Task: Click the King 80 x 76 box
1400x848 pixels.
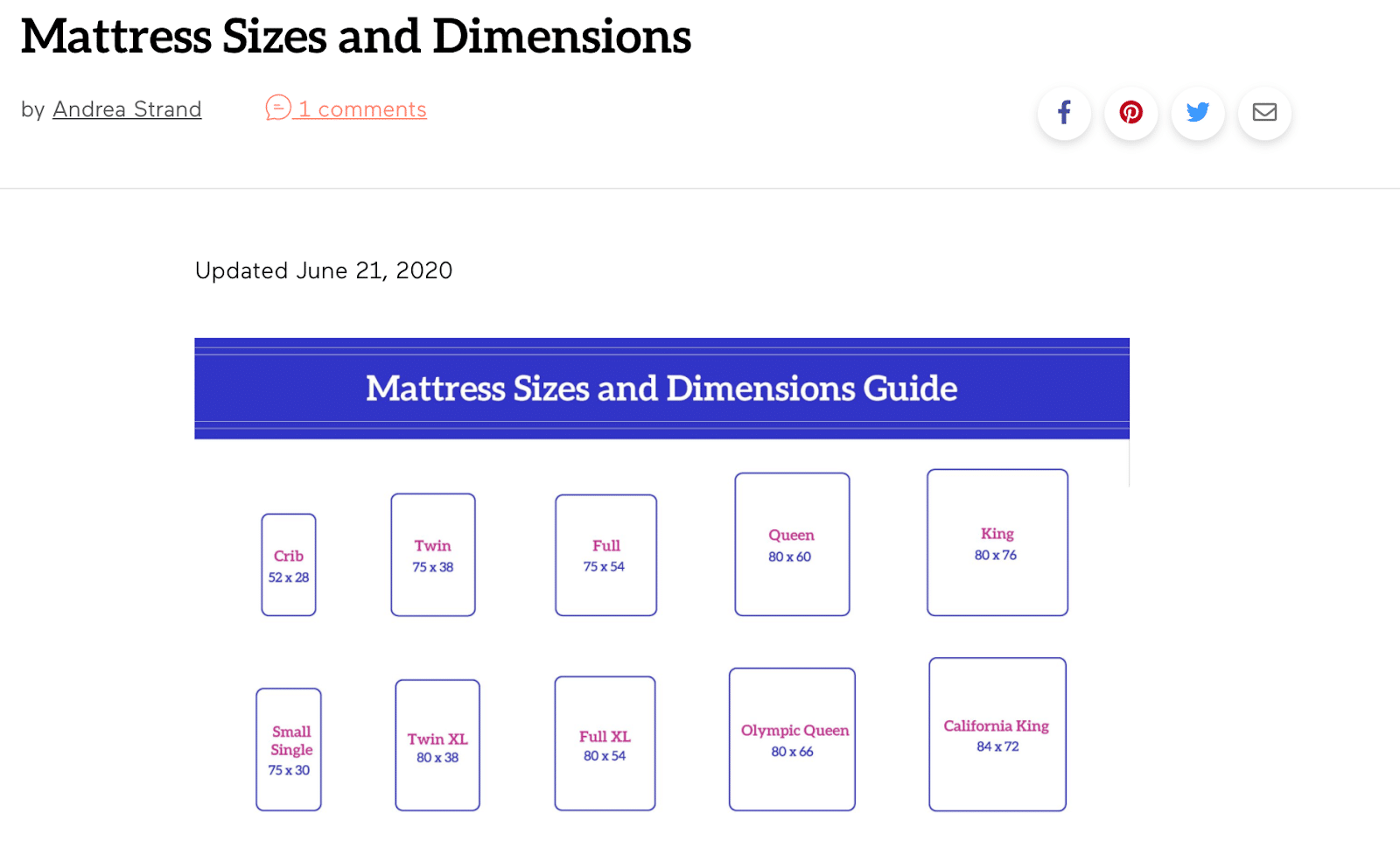Action: coord(997,543)
